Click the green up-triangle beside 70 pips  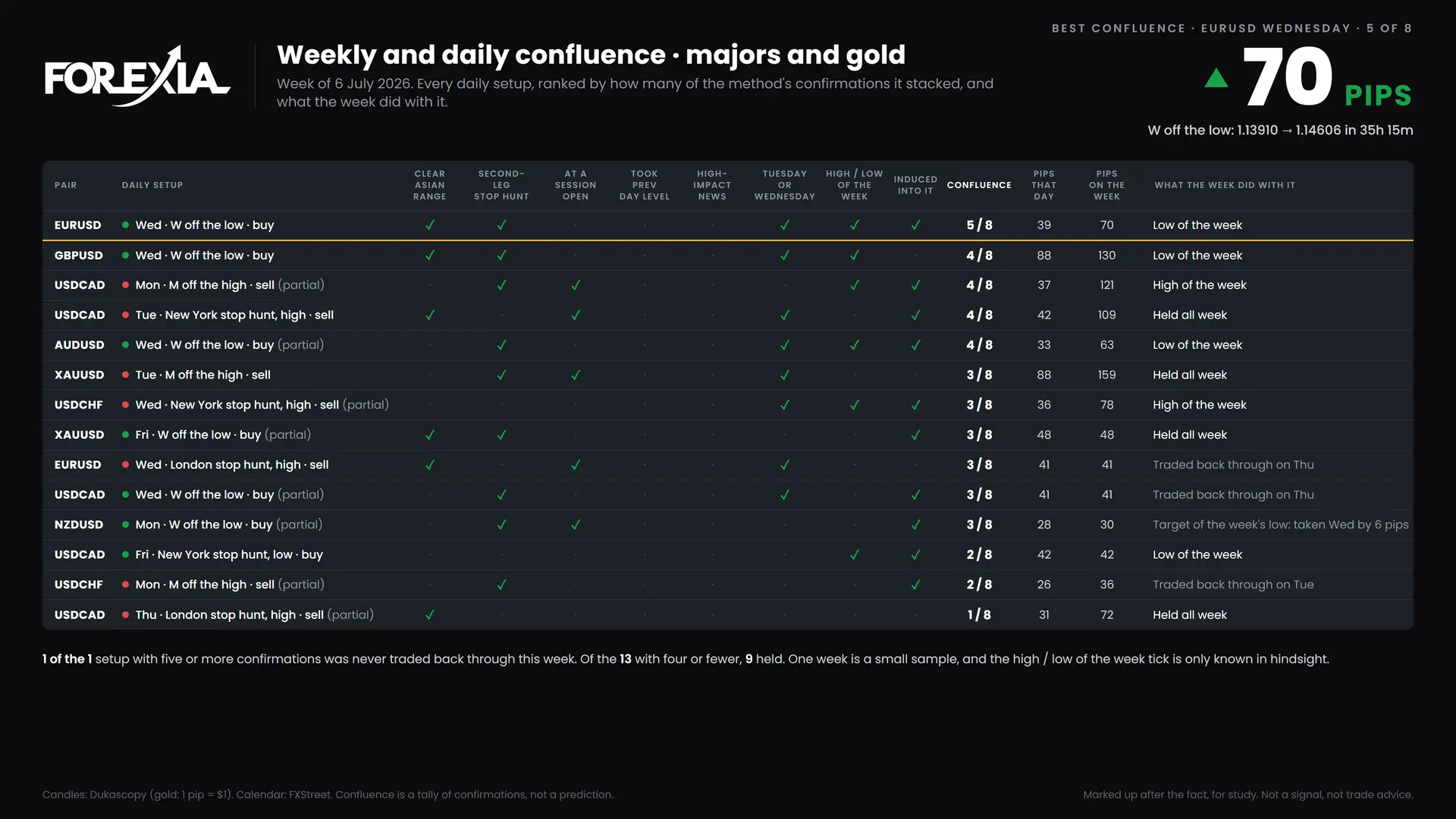[x=1216, y=78]
